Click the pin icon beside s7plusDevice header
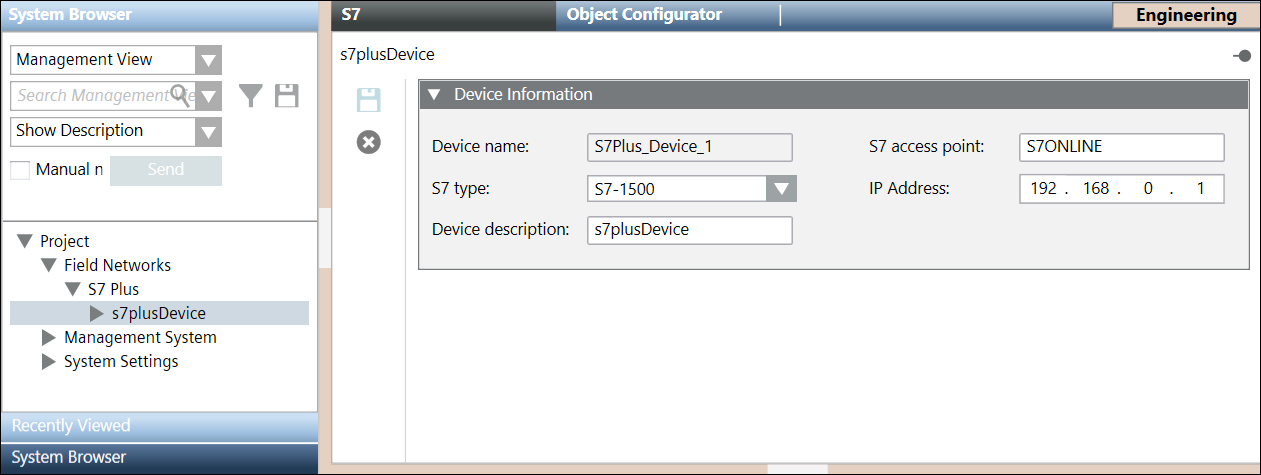 [x=1243, y=56]
